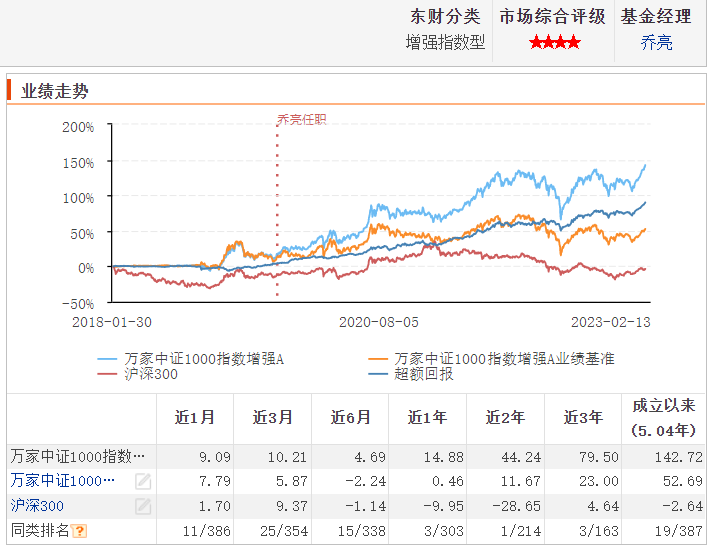The width and height of the screenshot is (715, 550).
Task: Select the 近3年 column header
Action: 583,418
